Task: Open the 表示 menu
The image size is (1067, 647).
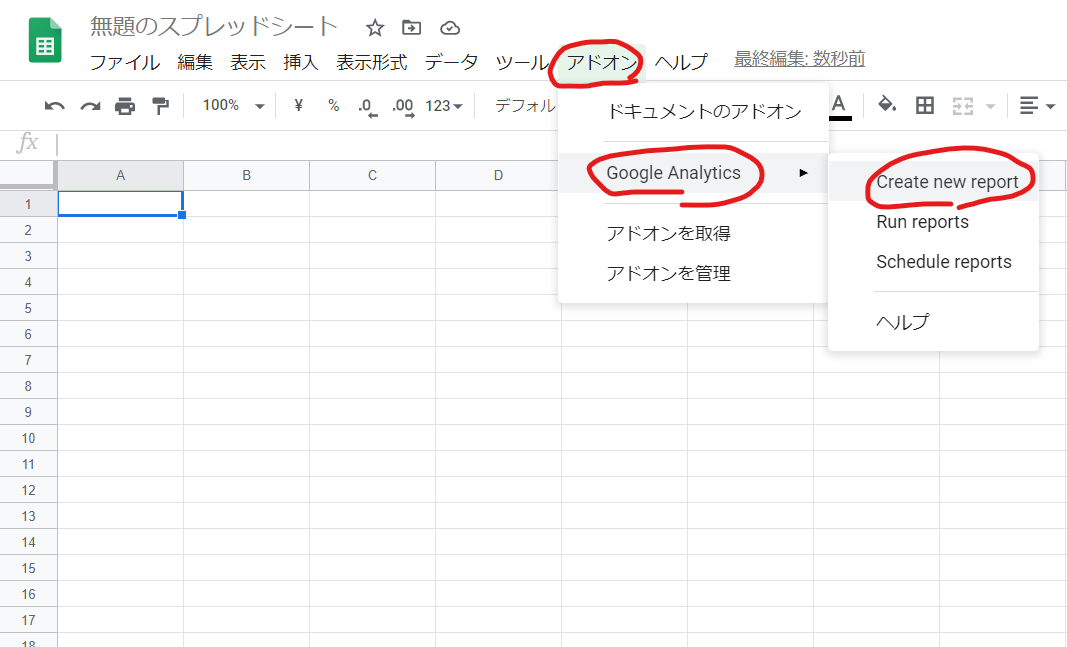Action: coord(248,62)
